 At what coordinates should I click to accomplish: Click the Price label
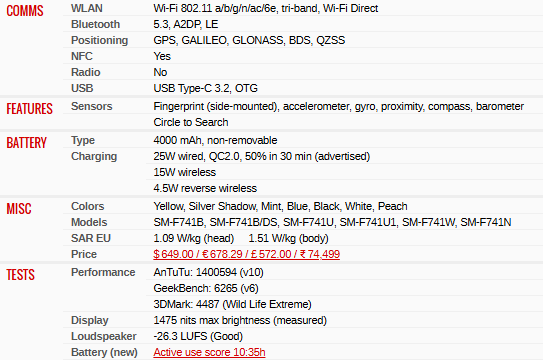pos(84,254)
